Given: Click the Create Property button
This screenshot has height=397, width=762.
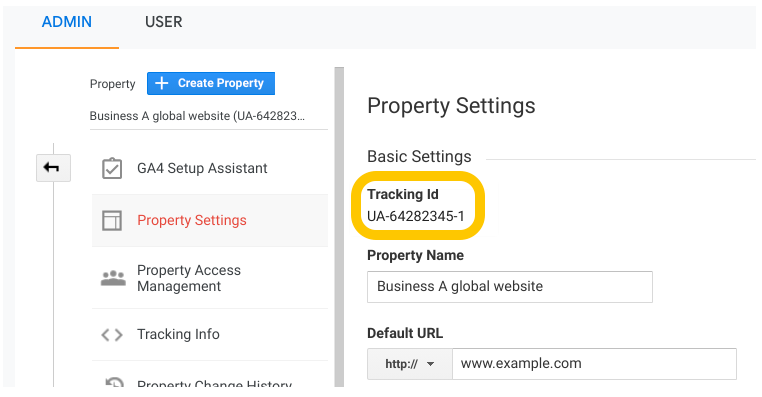Looking at the screenshot, I should point(211,83).
